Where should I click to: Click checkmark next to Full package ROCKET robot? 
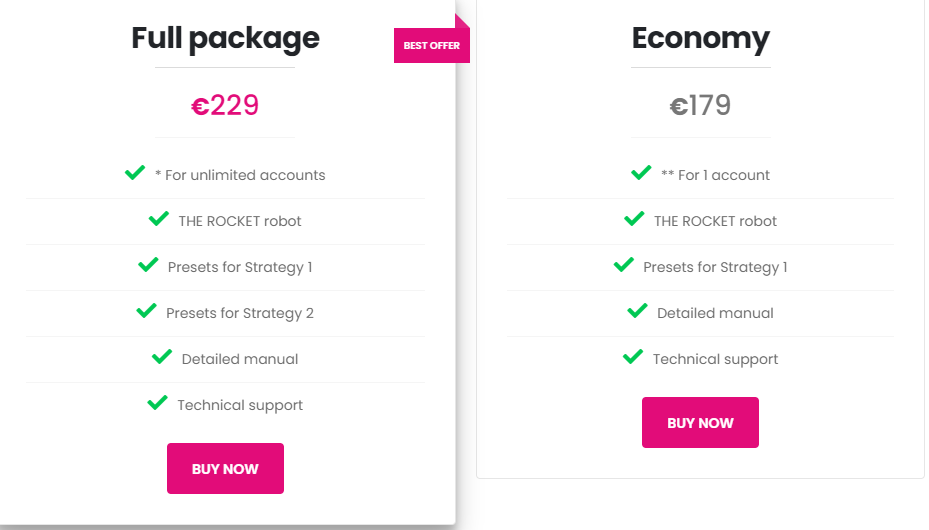pyautogui.click(x=158, y=219)
